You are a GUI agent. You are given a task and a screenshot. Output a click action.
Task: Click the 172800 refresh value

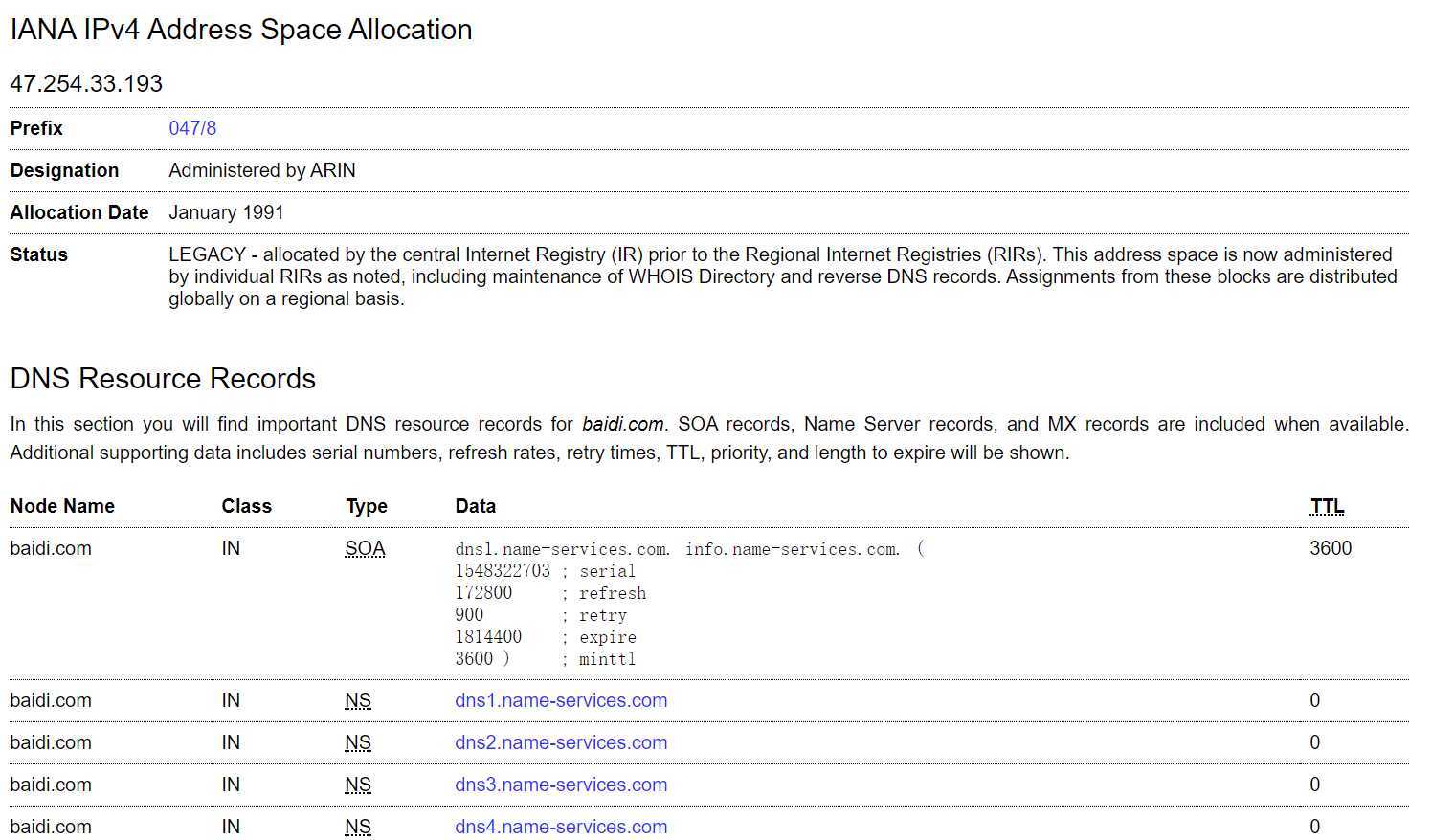(x=483, y=593)
